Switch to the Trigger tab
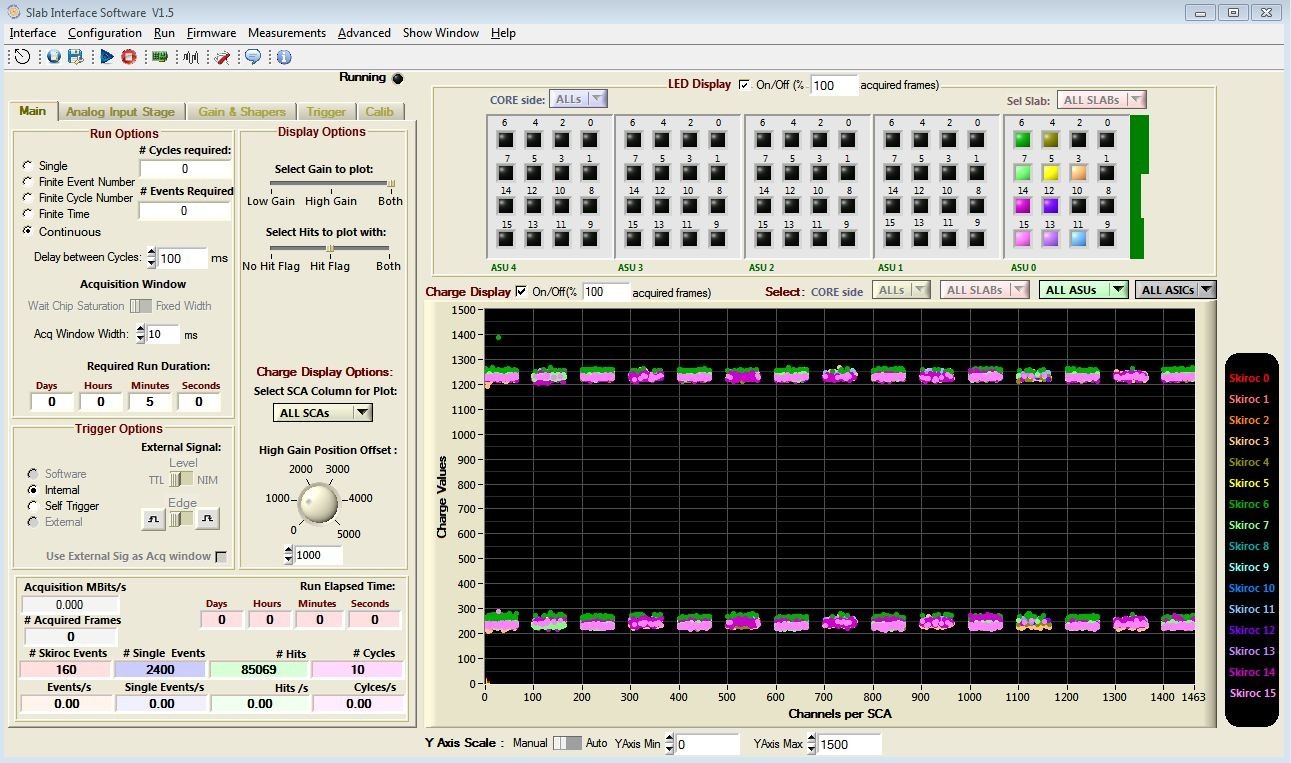Image resolution: width=1291 pixels, height=763 pixels. [x=326, y=112]
